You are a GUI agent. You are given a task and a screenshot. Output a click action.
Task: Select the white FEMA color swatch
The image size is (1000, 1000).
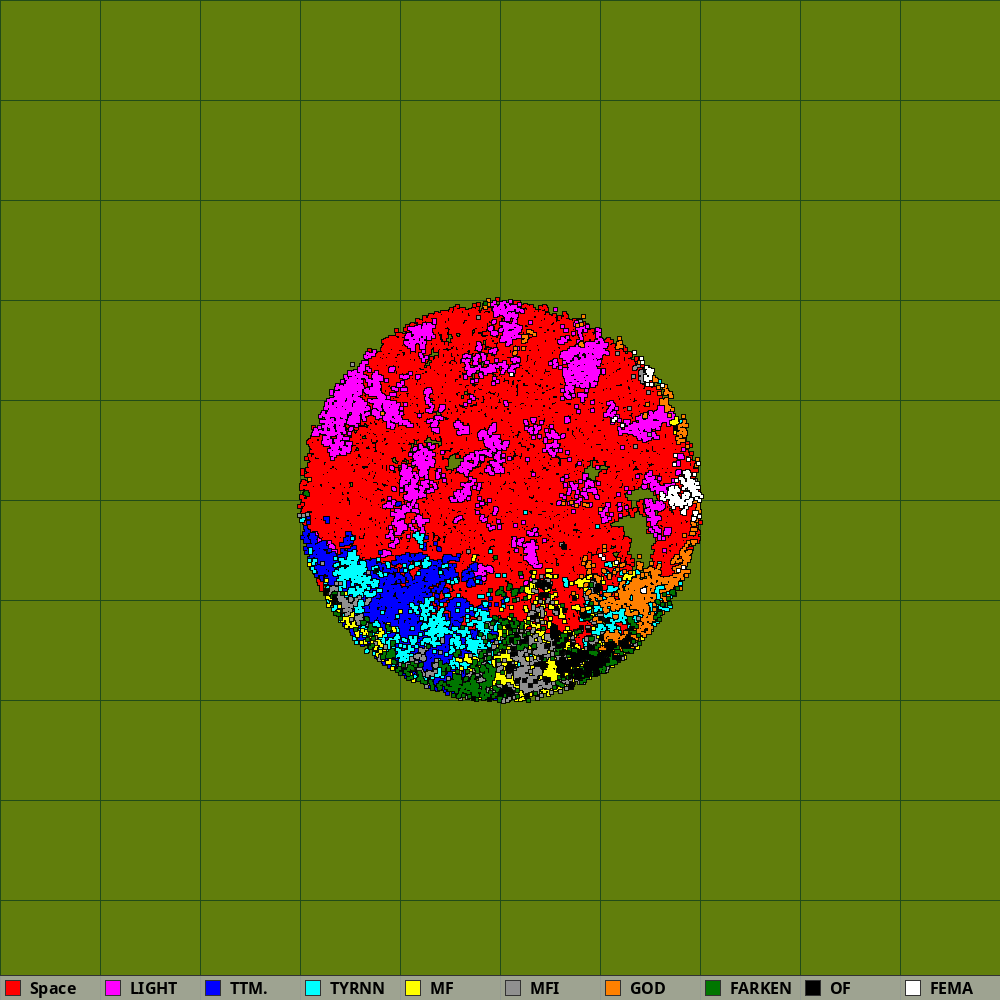913,988
